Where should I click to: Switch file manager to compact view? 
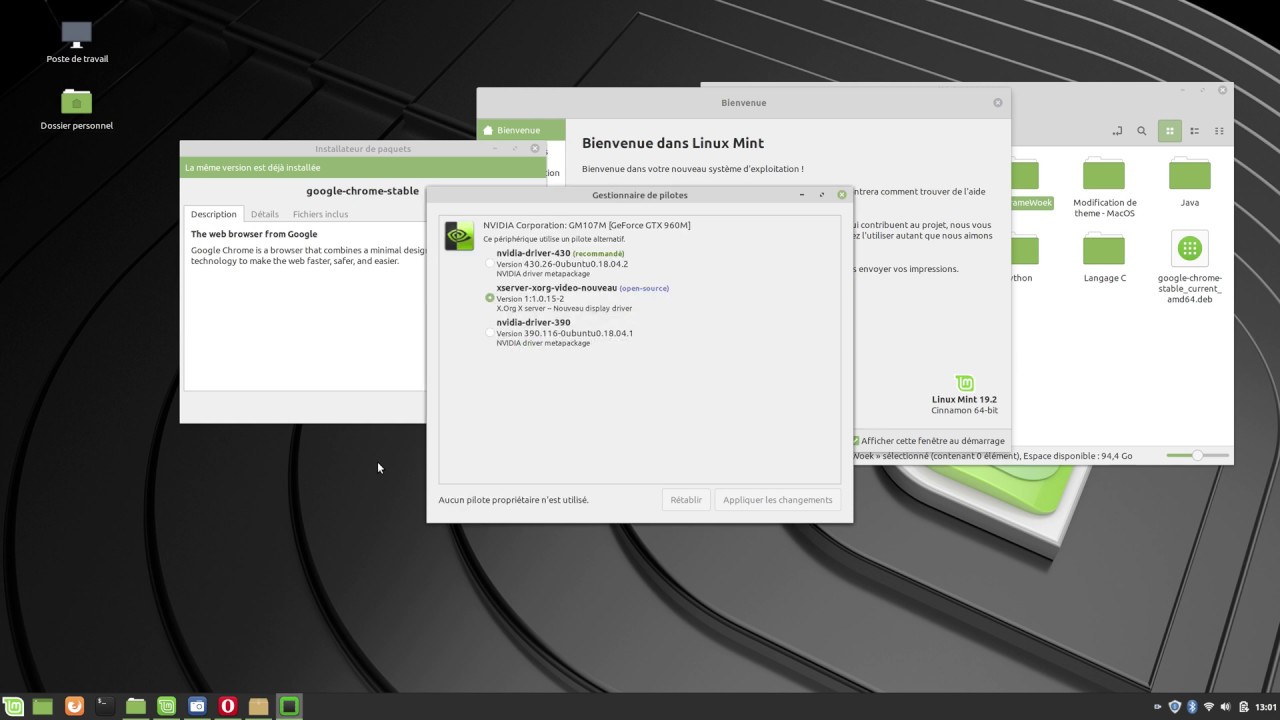click(1219, 131)
